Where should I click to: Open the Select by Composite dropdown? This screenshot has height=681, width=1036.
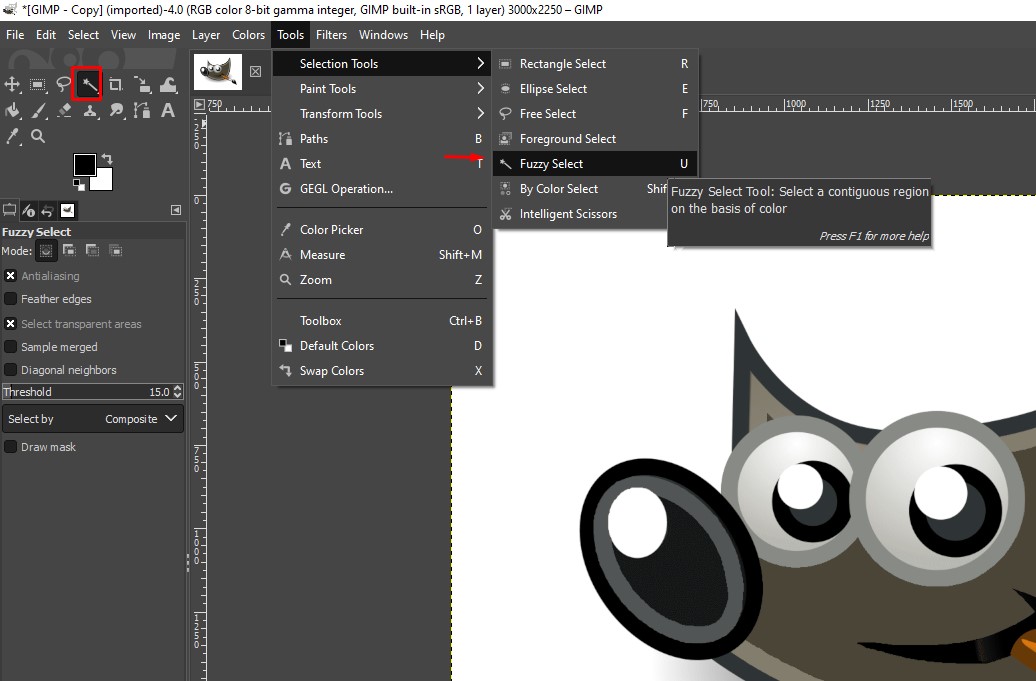pyautogui.click(x=92, y=419)
